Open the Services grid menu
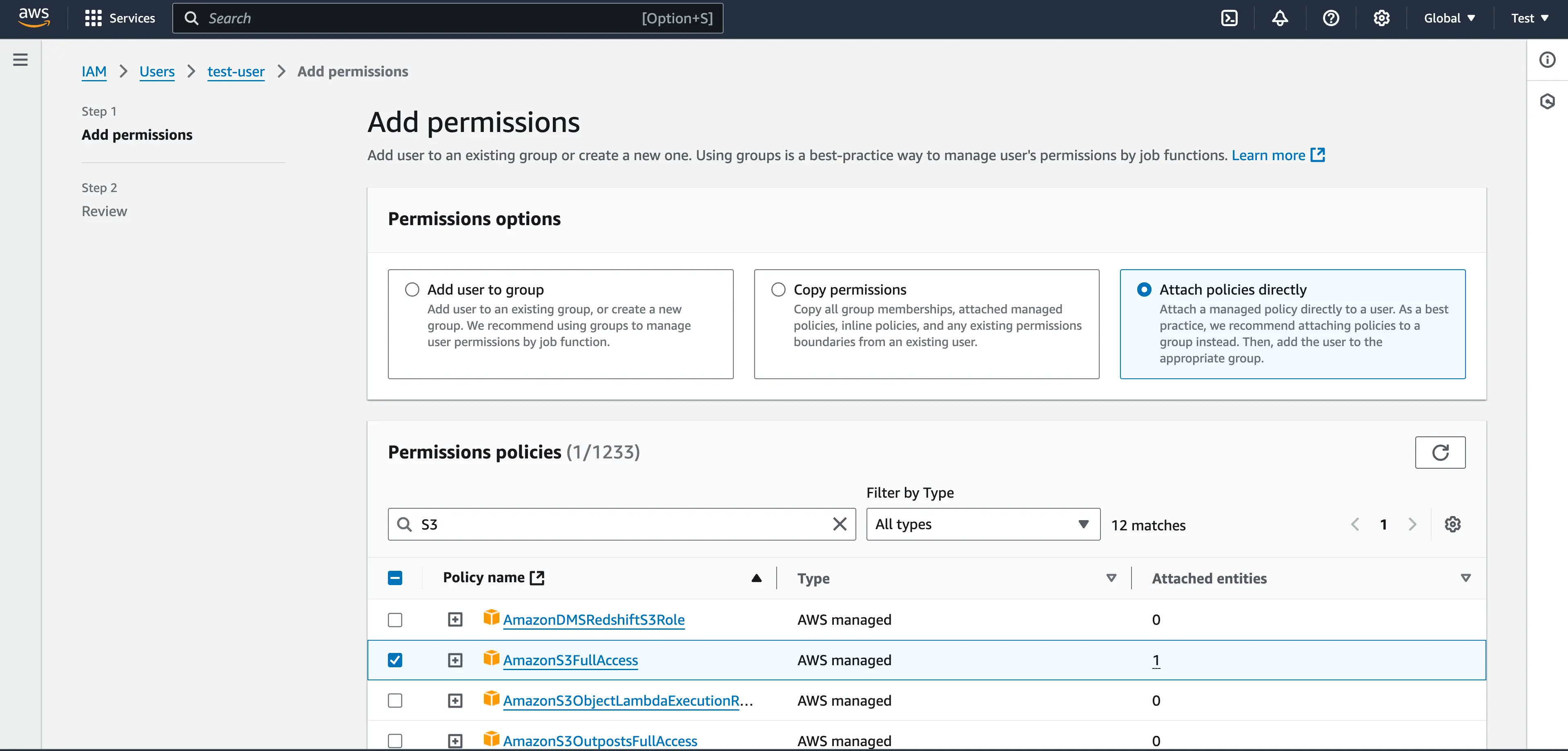This screenshot has width=1568, height=751. (x=93, y=18)
